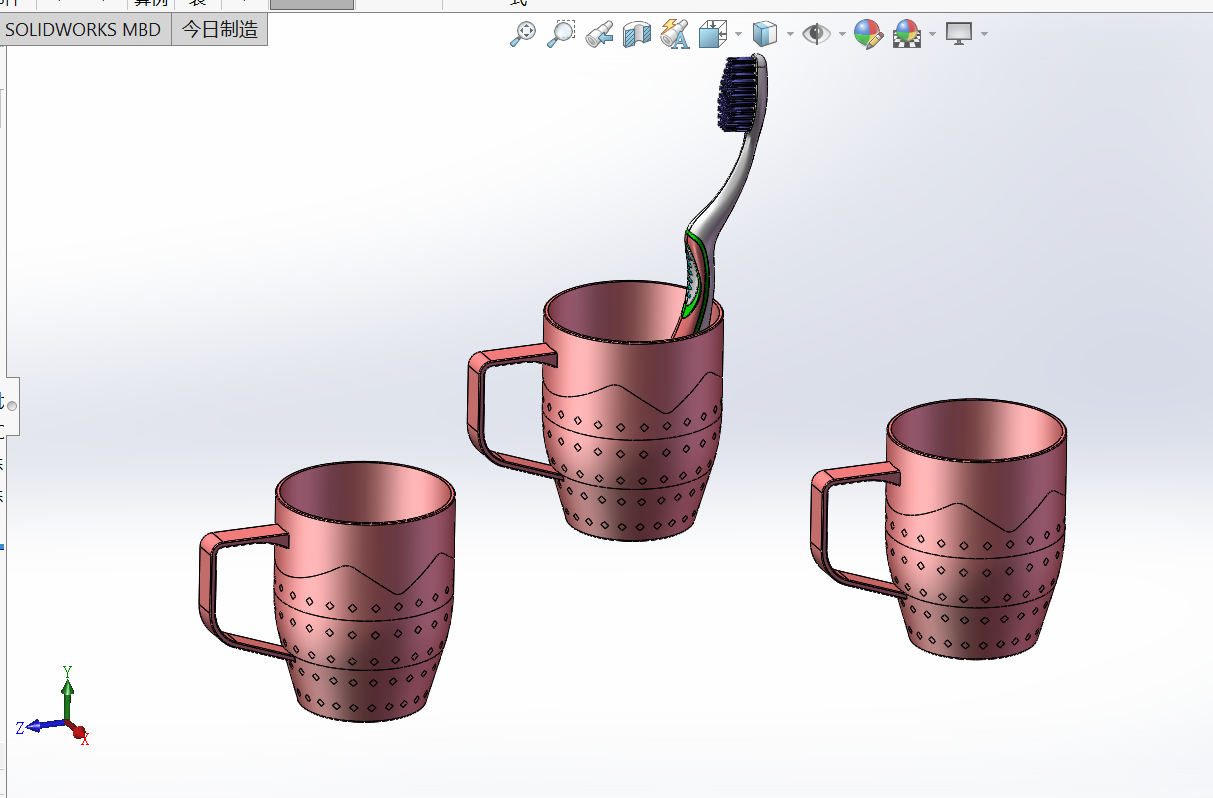Expand the Display Style dropdown arrow
1213x798 pixels.
click(x=790, y=34)
